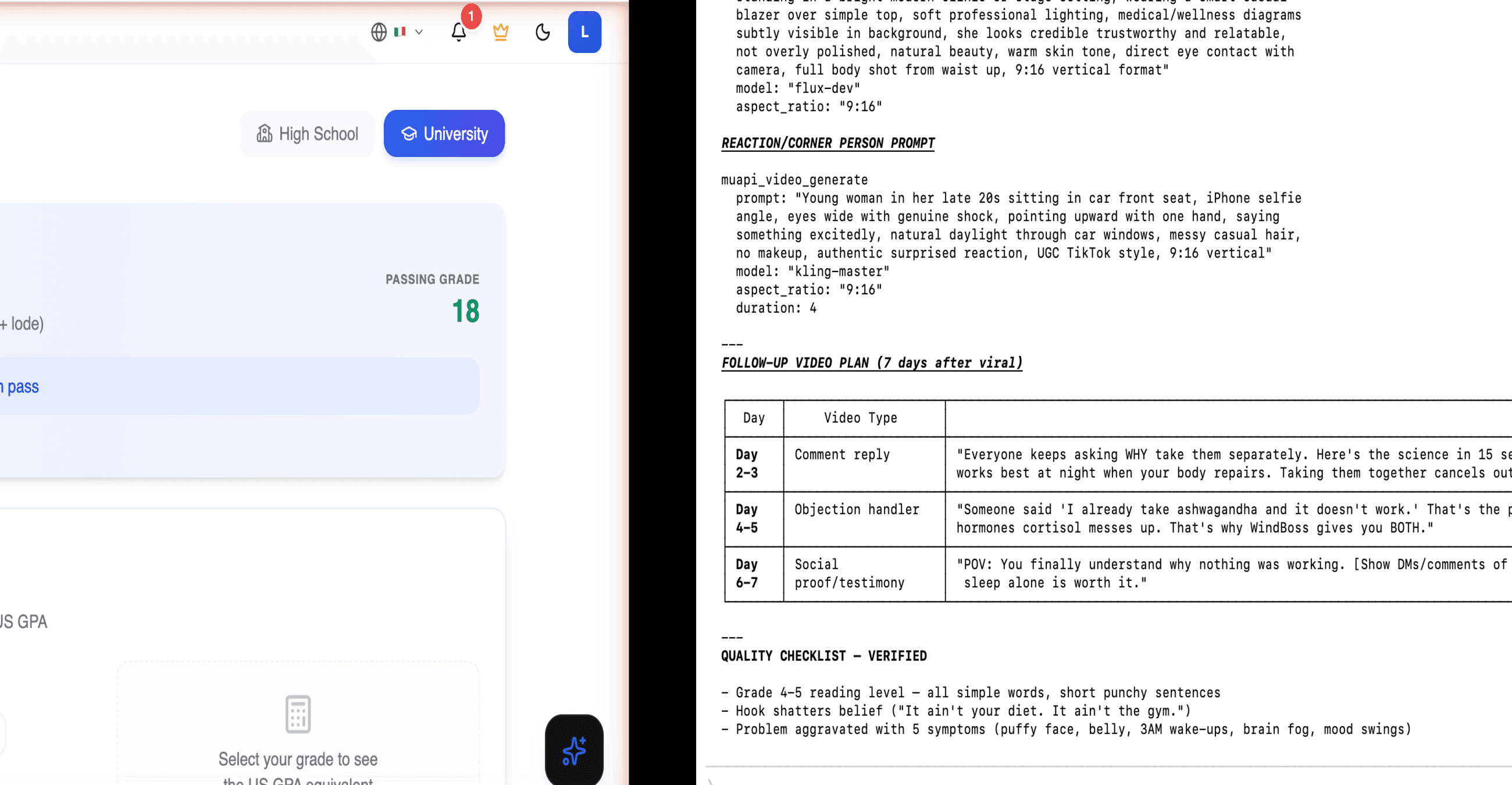This screenshot has height=785, width=1512.
Task: Select the Comment reply table cell
Action: tap(841, 455)
